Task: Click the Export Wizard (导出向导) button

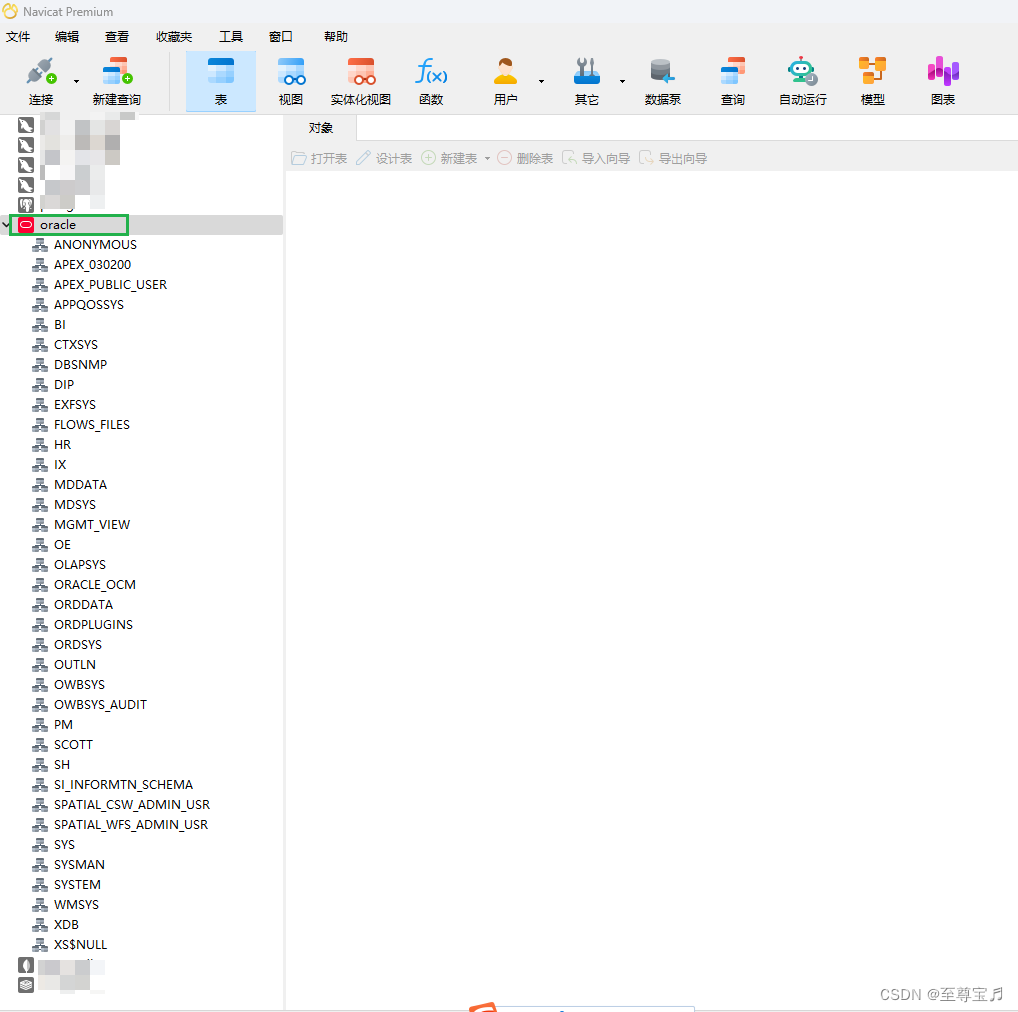Action: click(x=673, y=158)
